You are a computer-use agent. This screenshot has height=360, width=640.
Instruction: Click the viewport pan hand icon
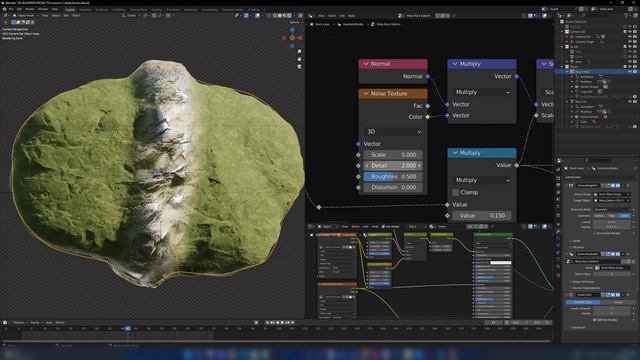pyautogui.click(x=299, y=59)
